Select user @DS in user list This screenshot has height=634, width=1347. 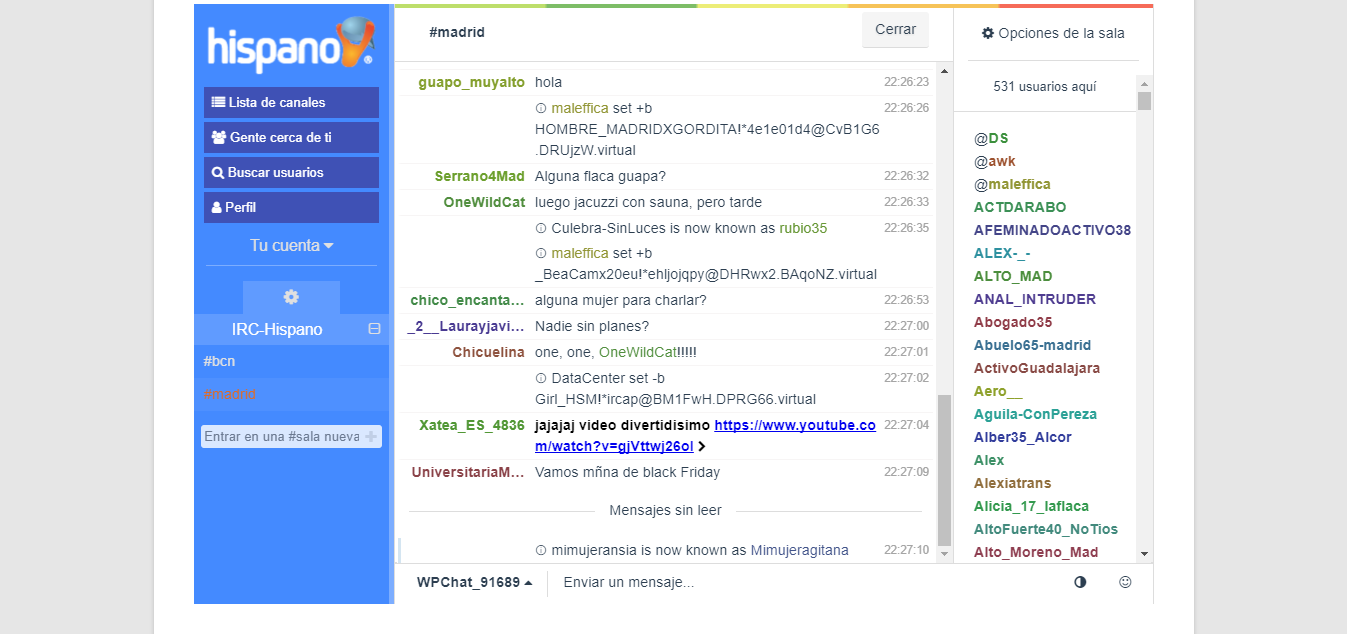point(991,138)
